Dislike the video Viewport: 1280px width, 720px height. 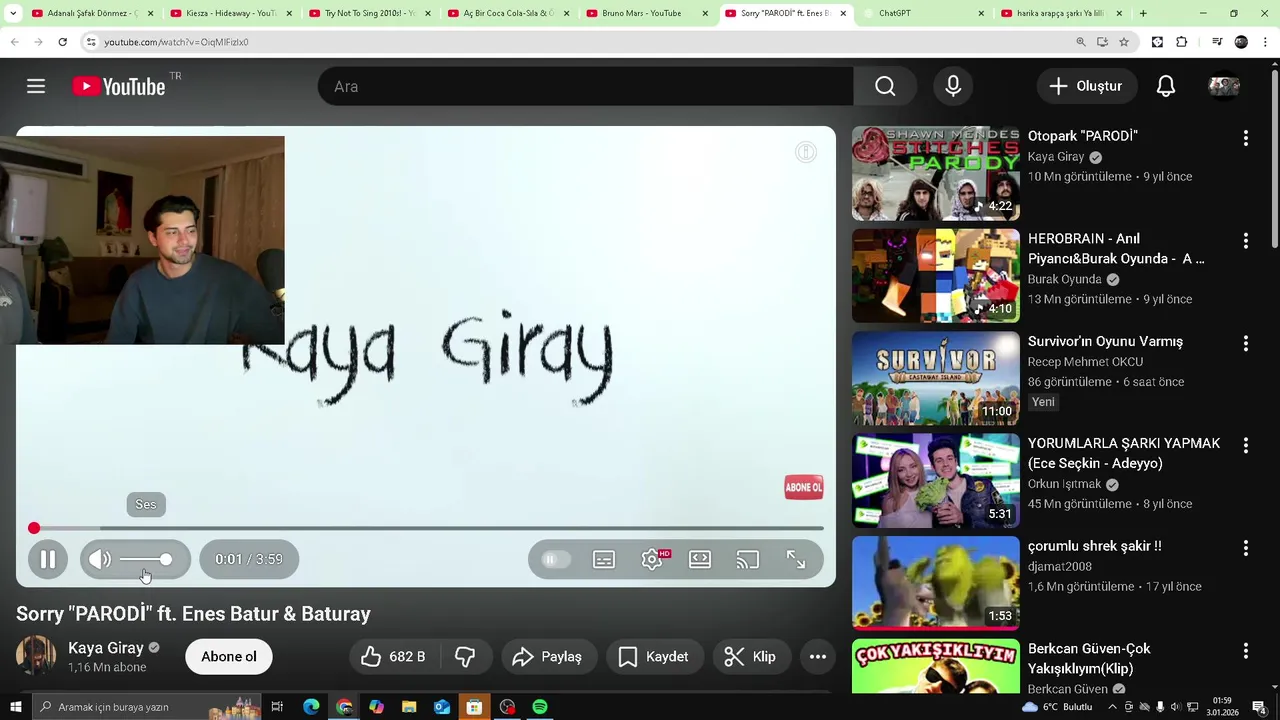point(465,656)
